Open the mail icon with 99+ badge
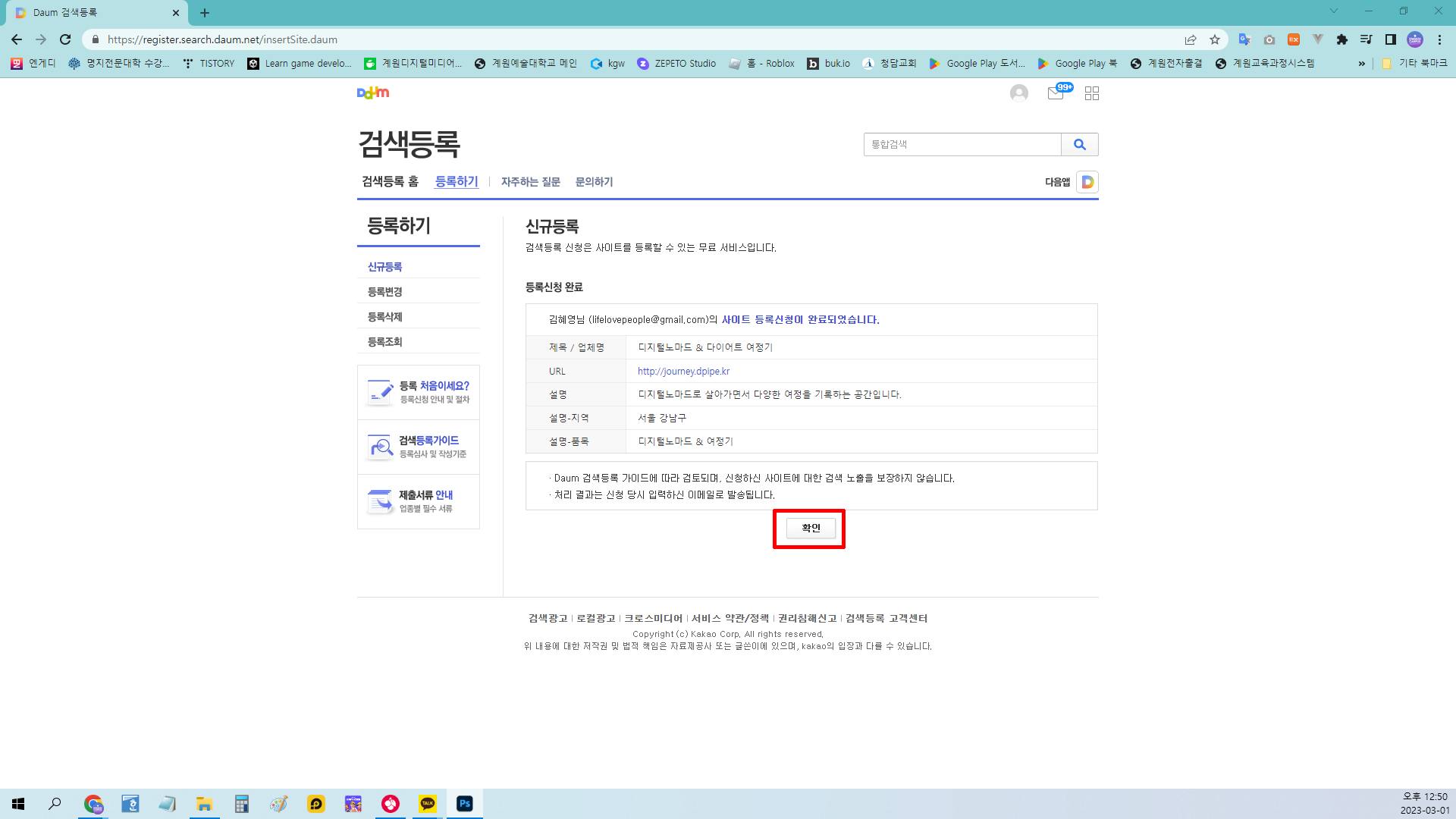Screen dimensions: 1456x819 [1056, 93]
